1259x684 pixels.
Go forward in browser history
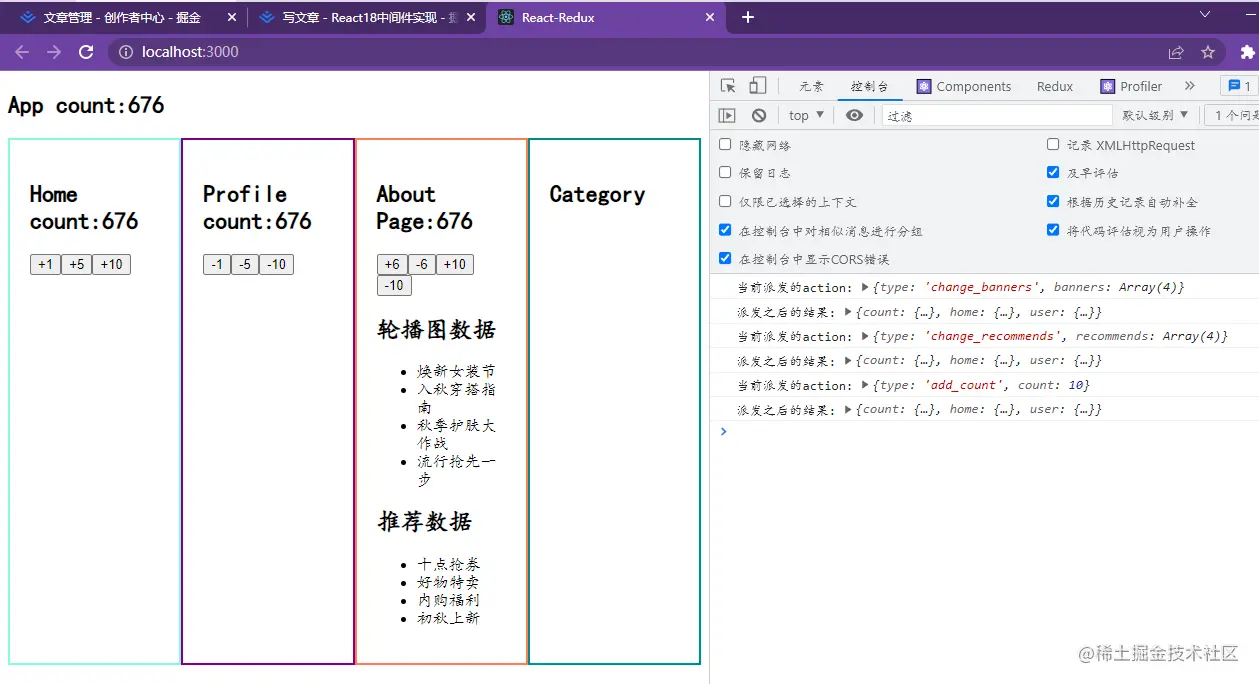tap(54, 52)
